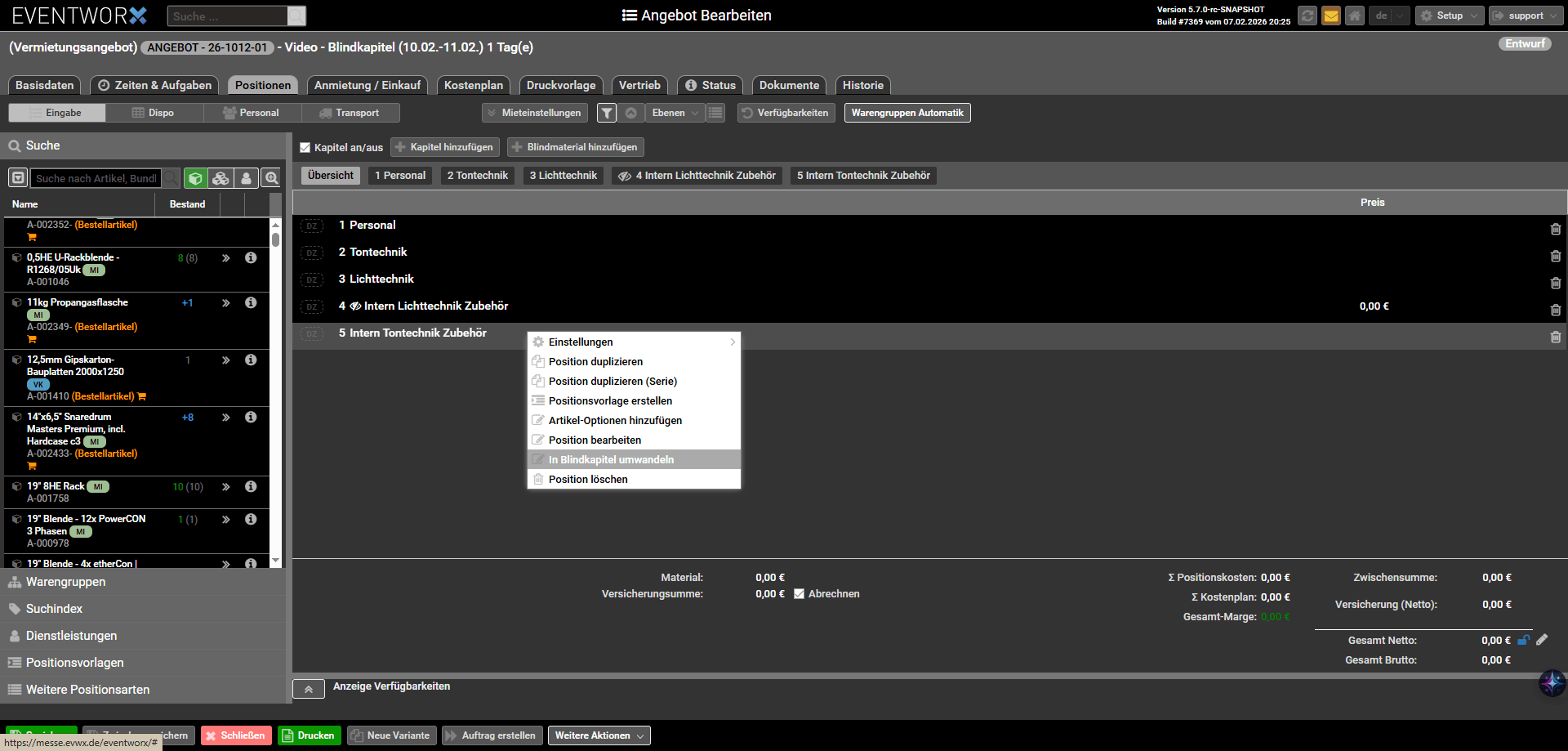Go to the home icon in the header

(x=1355, y=16)
